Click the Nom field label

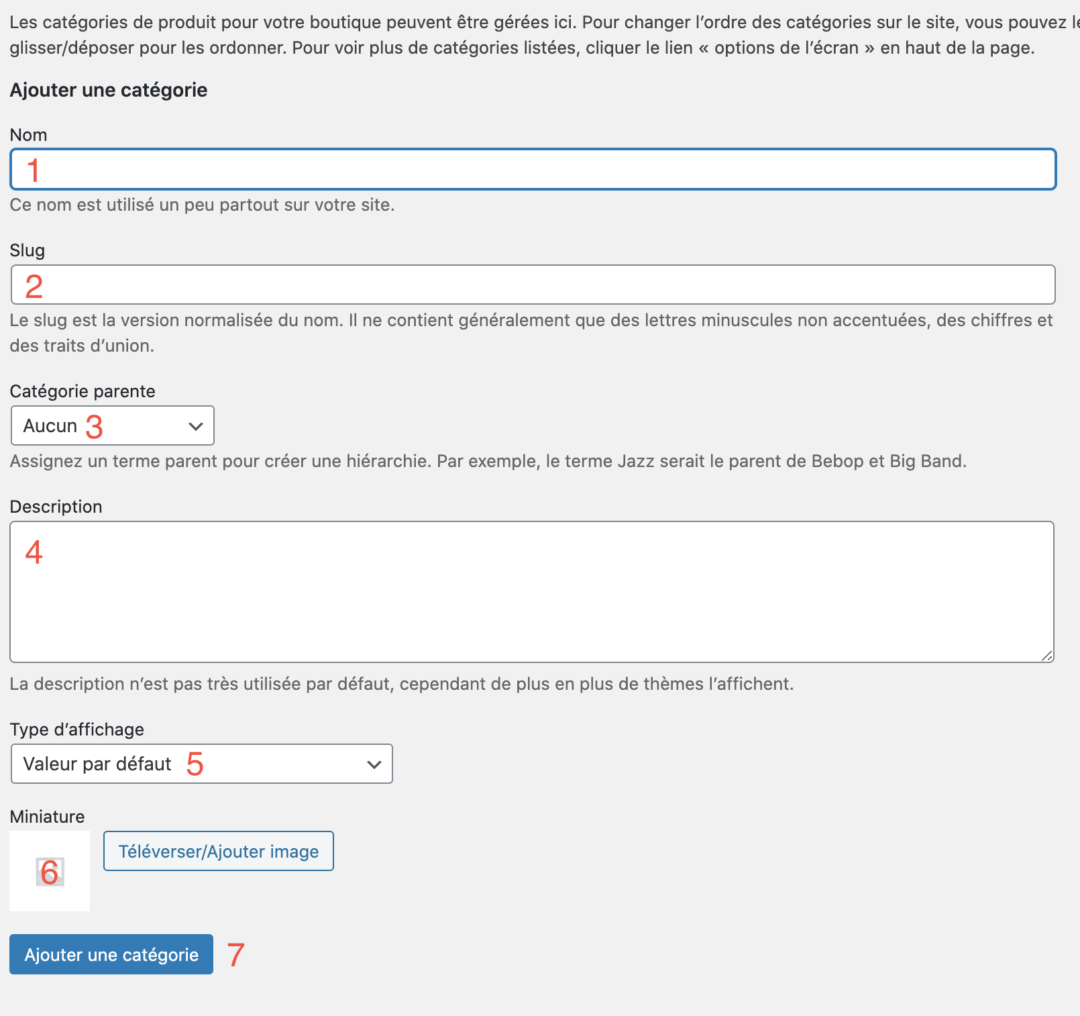(28, 135)
